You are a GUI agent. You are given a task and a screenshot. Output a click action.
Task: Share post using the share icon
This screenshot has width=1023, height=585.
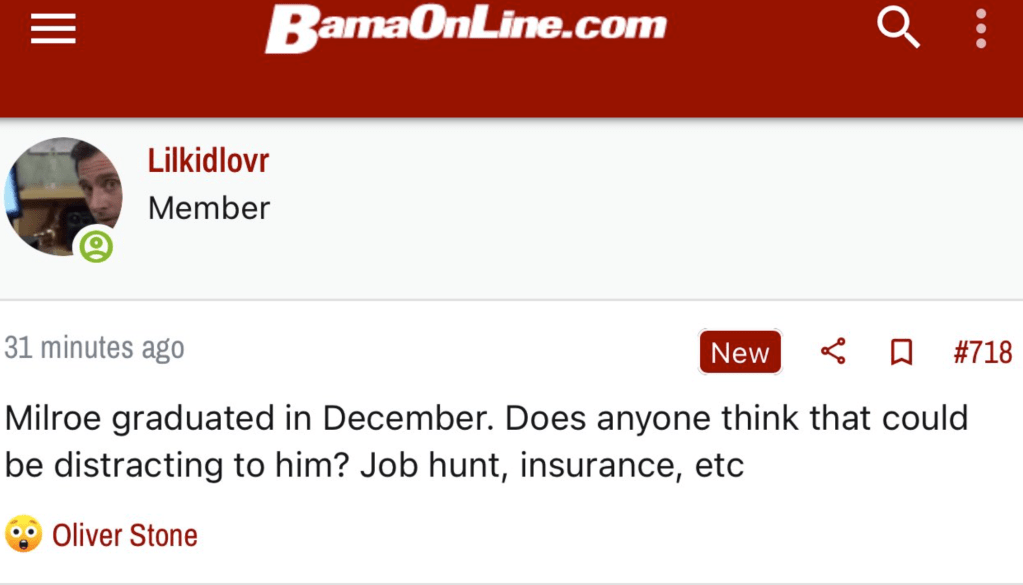point(833,352)
